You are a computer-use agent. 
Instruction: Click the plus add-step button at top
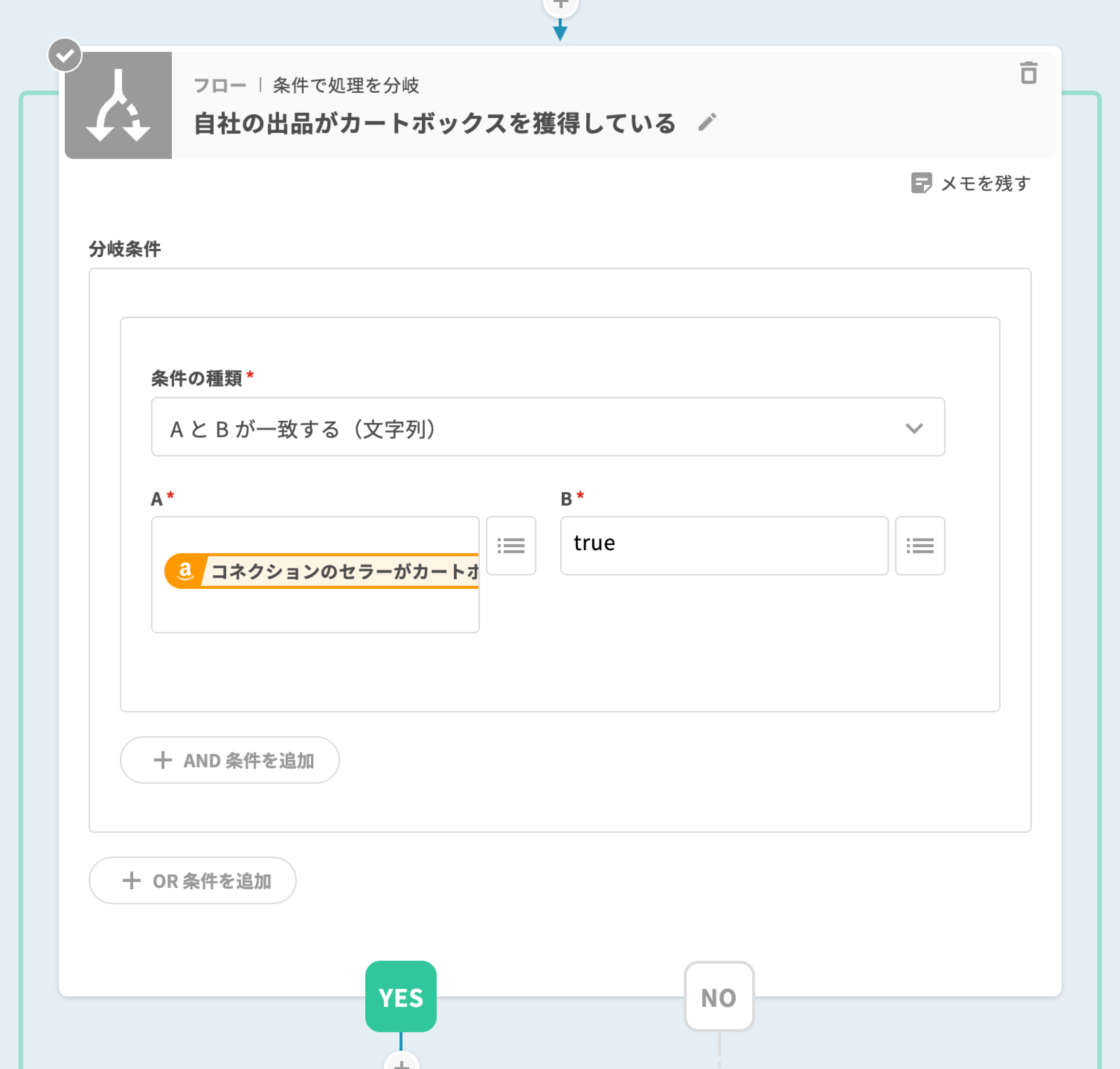pos(561,4)
